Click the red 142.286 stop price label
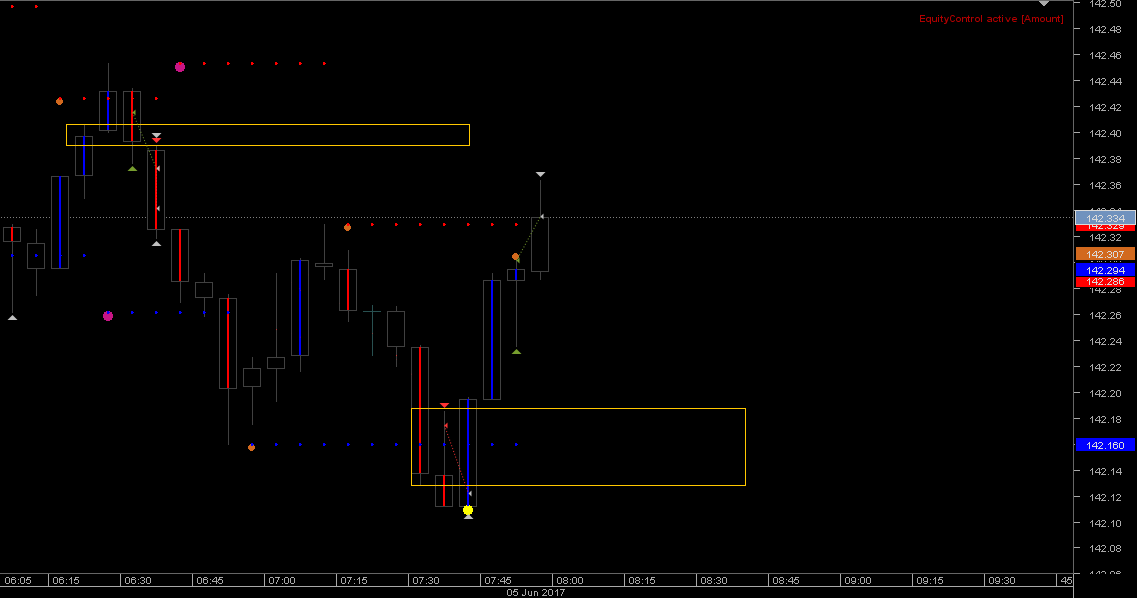Screen dimensions: 1137x598 click(1104, 281)
